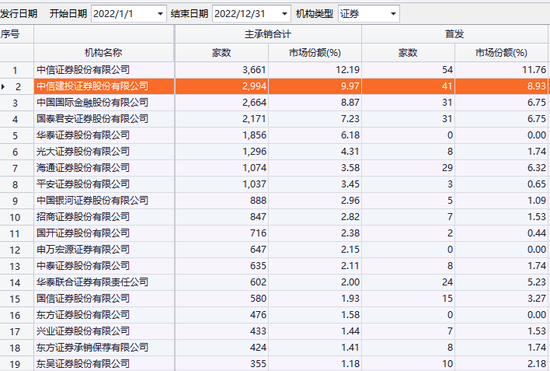Image resolution: width=550 pixels, height=371 pixels.
Task: Click row number 10 in 序号 column
Action: pyautogui.click(x=15, y=217)
